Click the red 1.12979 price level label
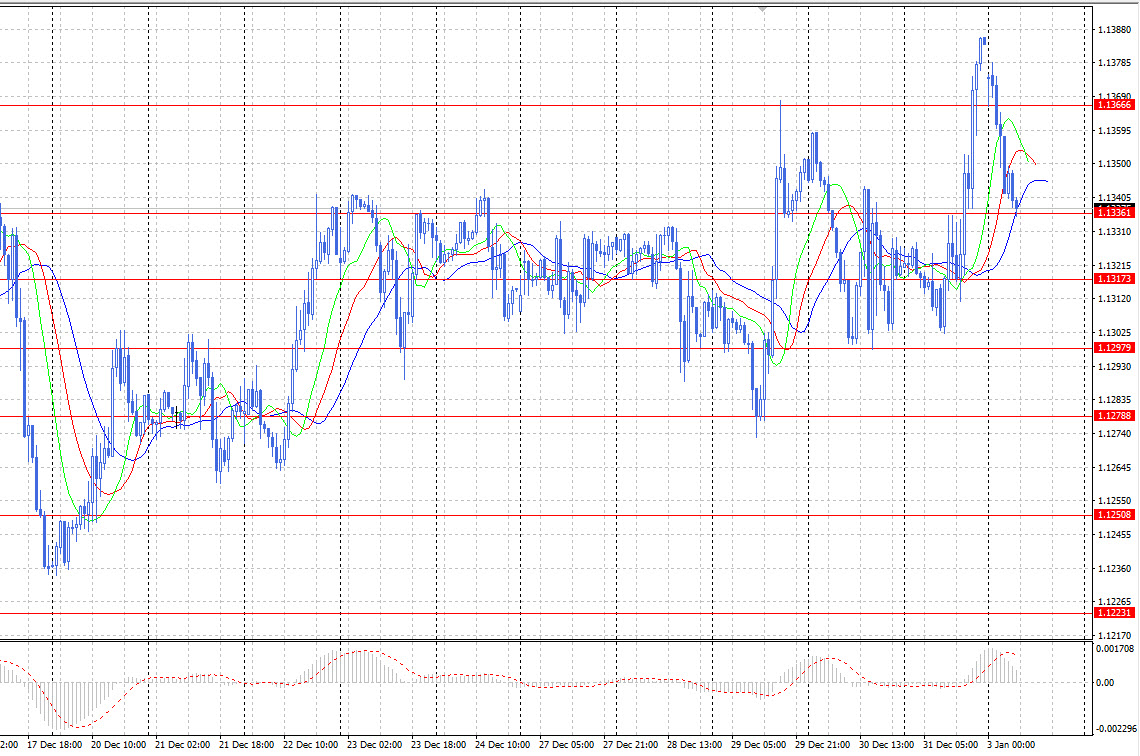This screenshot has width=1140, height=756. 1114,348
